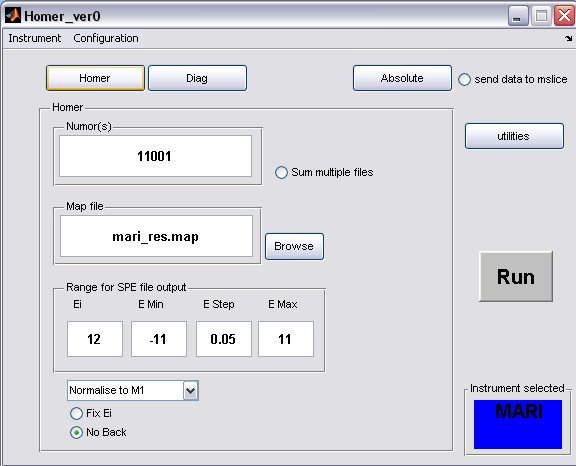Close the Homer_ver0 window
Viewport: 576px width, 466px height.
(x=564, y=16)
